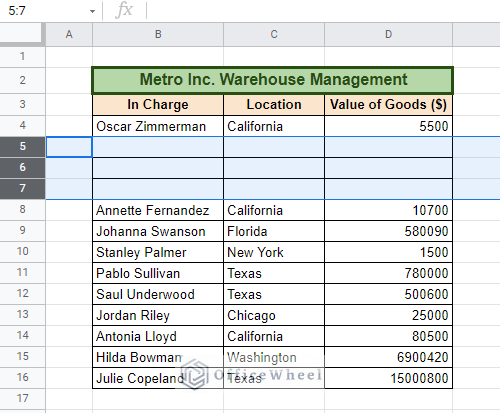Select row 2 header
Image resolution: width=500 pixels, height=413 pixels.
pos(22,80)
